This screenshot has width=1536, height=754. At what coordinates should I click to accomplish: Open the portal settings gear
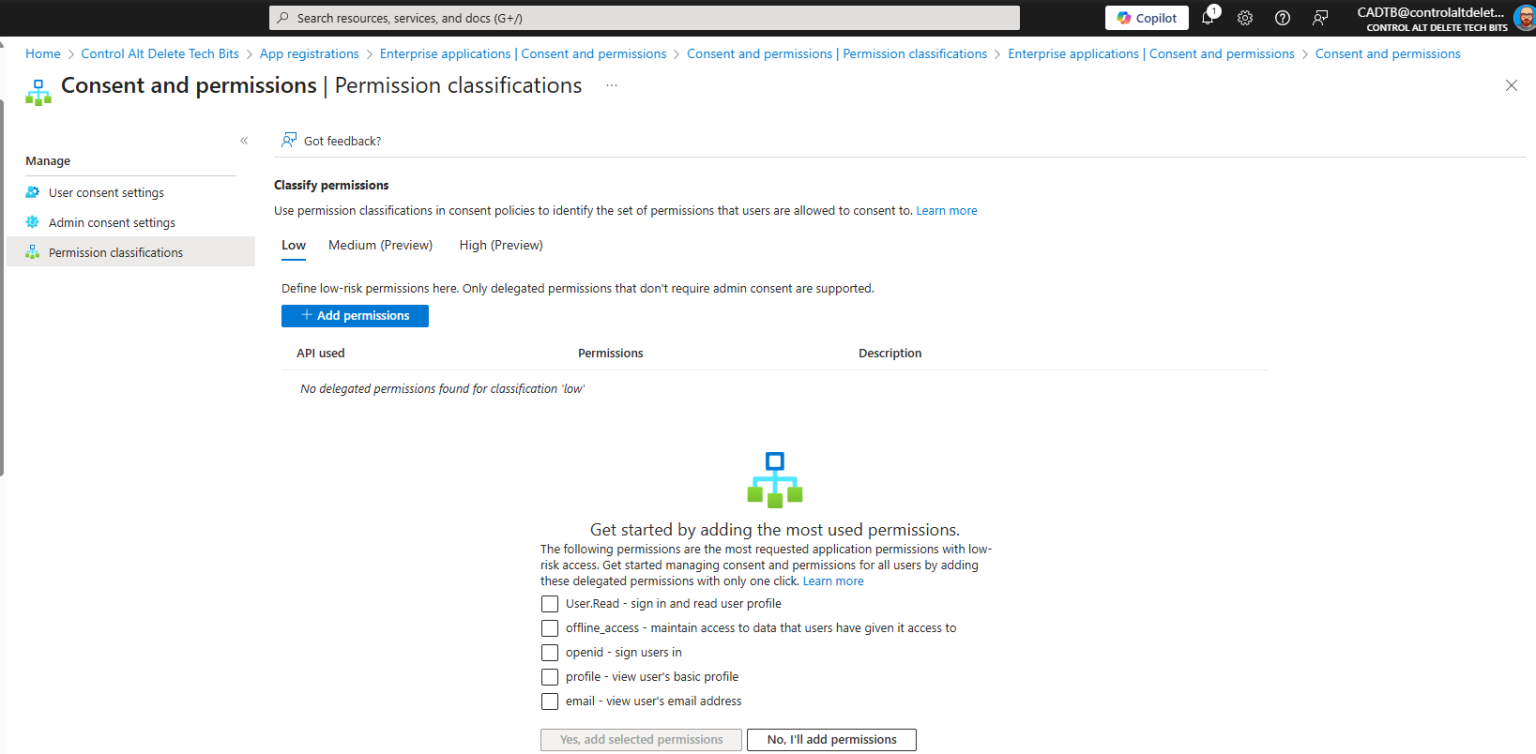pyautogui.click(x=1245, y=18)
